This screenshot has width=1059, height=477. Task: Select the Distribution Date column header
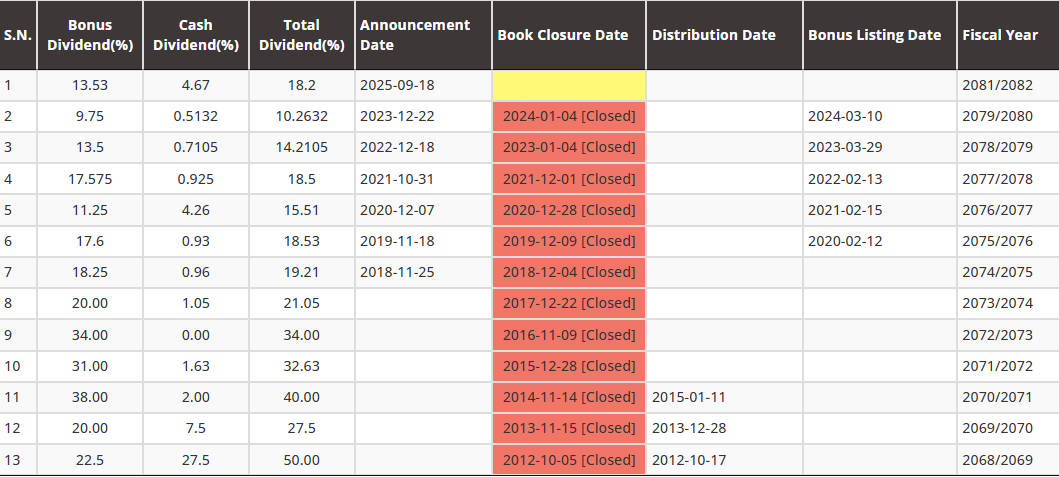coord(725,35)
